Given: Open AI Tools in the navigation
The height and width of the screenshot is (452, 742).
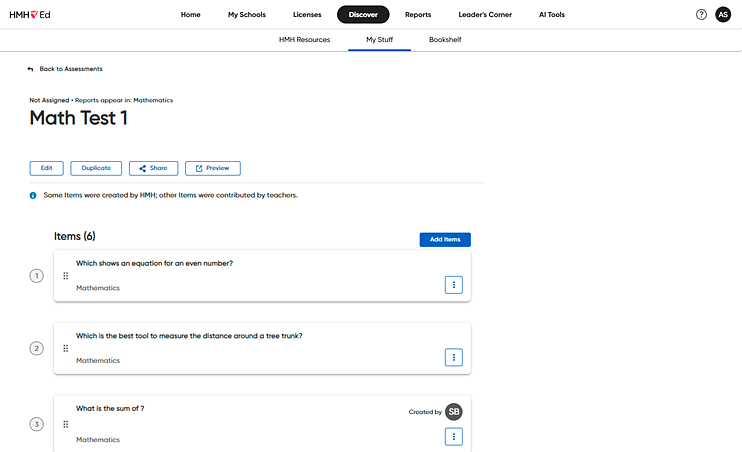Looking at the screenshot, I should [552, 15].
